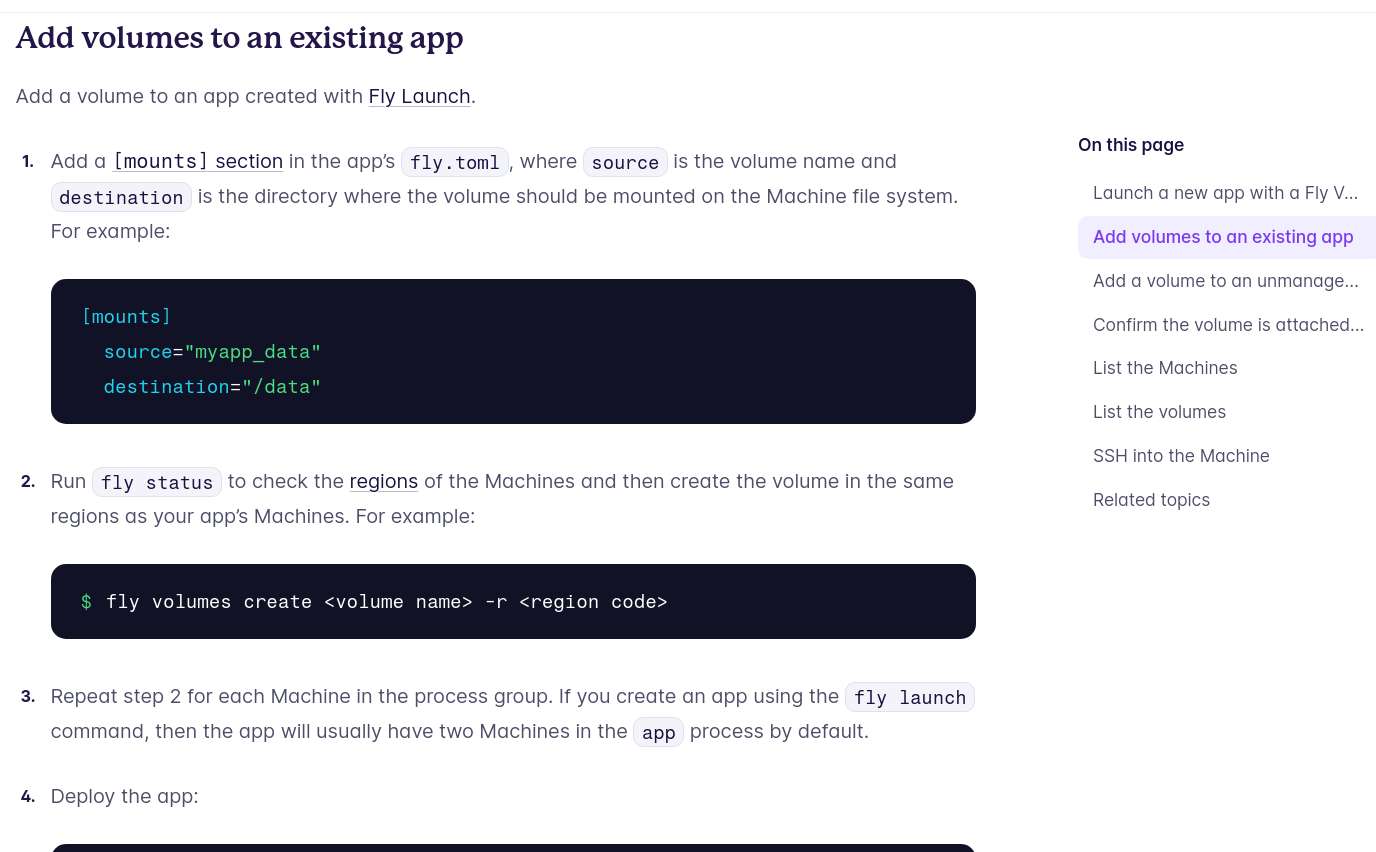Select 'Add volumes to an existing app' sidebar item
Screen dimensions: 1376x852
(1223, 237)
